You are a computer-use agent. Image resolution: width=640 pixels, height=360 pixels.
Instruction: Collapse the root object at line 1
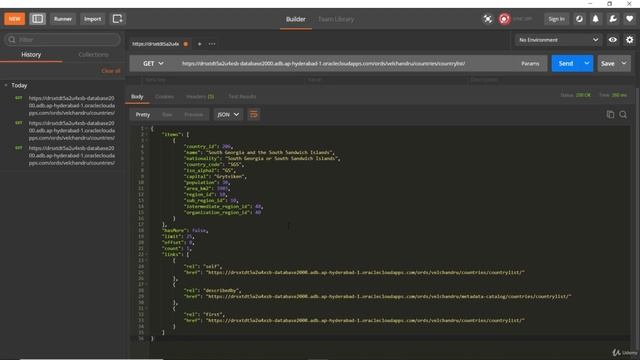click(147, 129)
